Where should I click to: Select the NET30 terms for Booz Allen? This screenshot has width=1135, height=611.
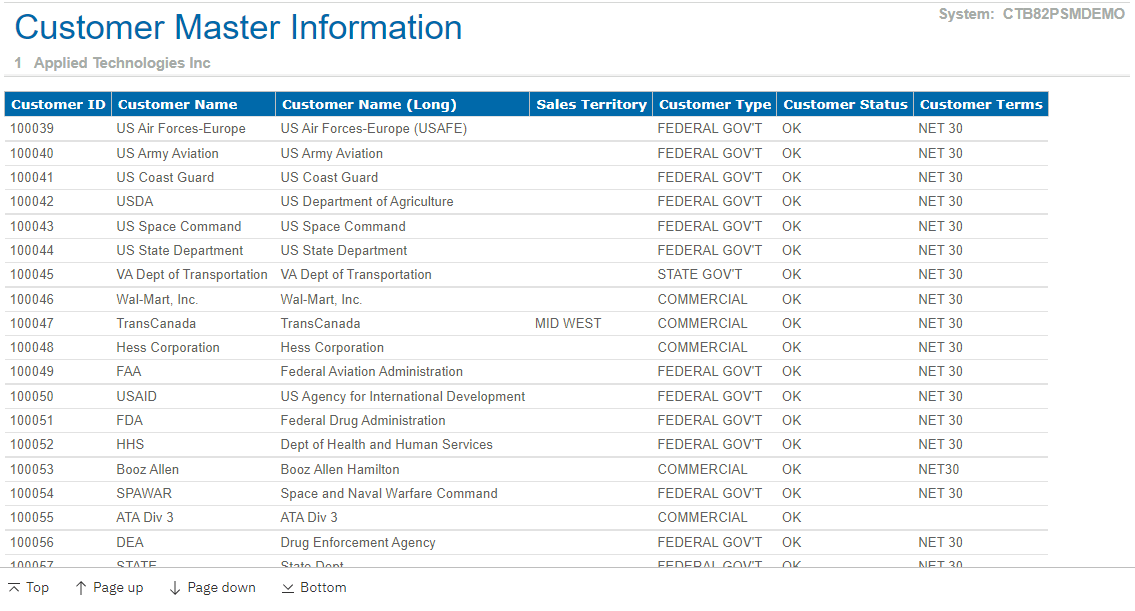coord(939,469)
